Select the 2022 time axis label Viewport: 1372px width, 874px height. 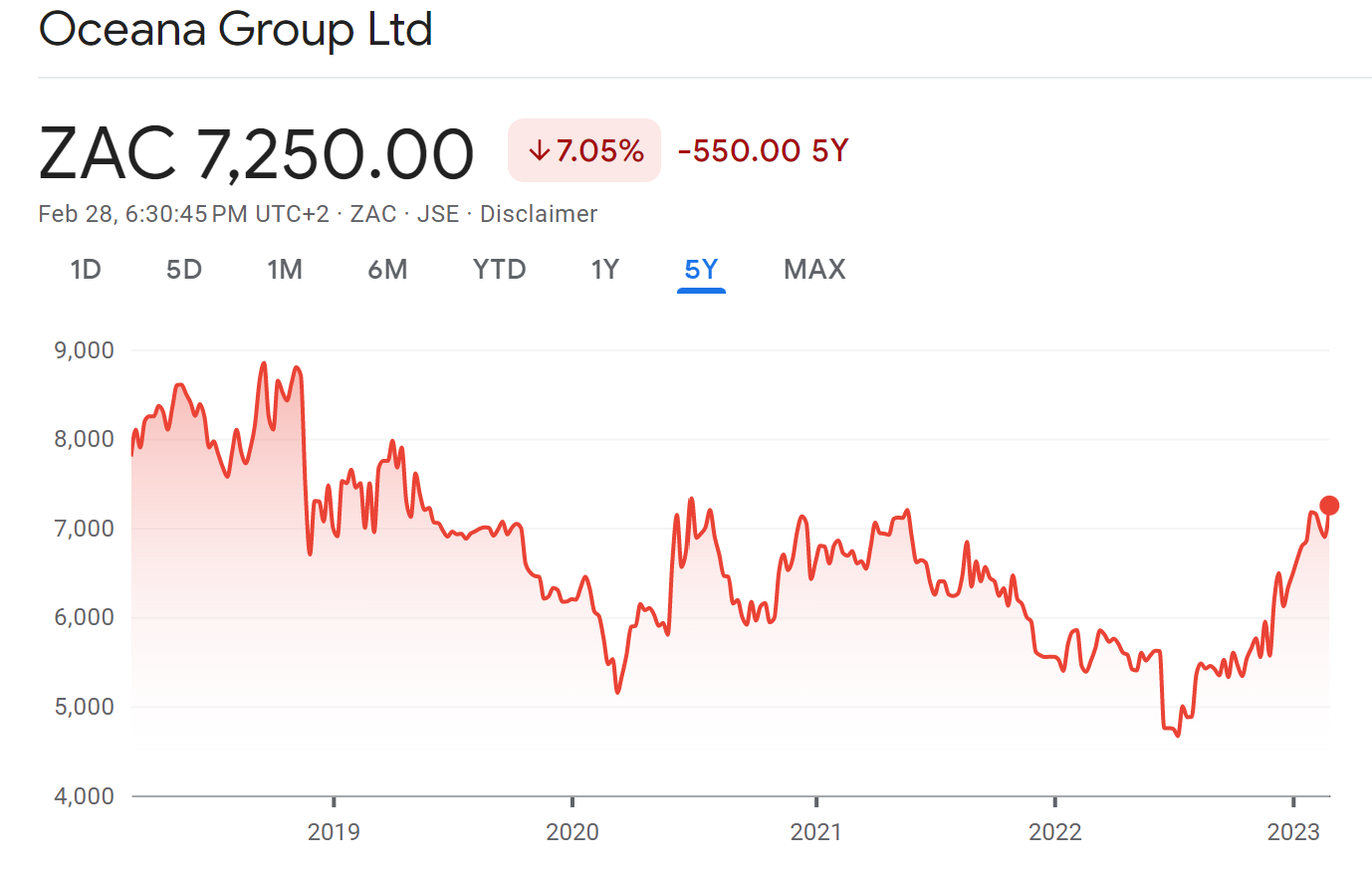tap(1054, 832)
